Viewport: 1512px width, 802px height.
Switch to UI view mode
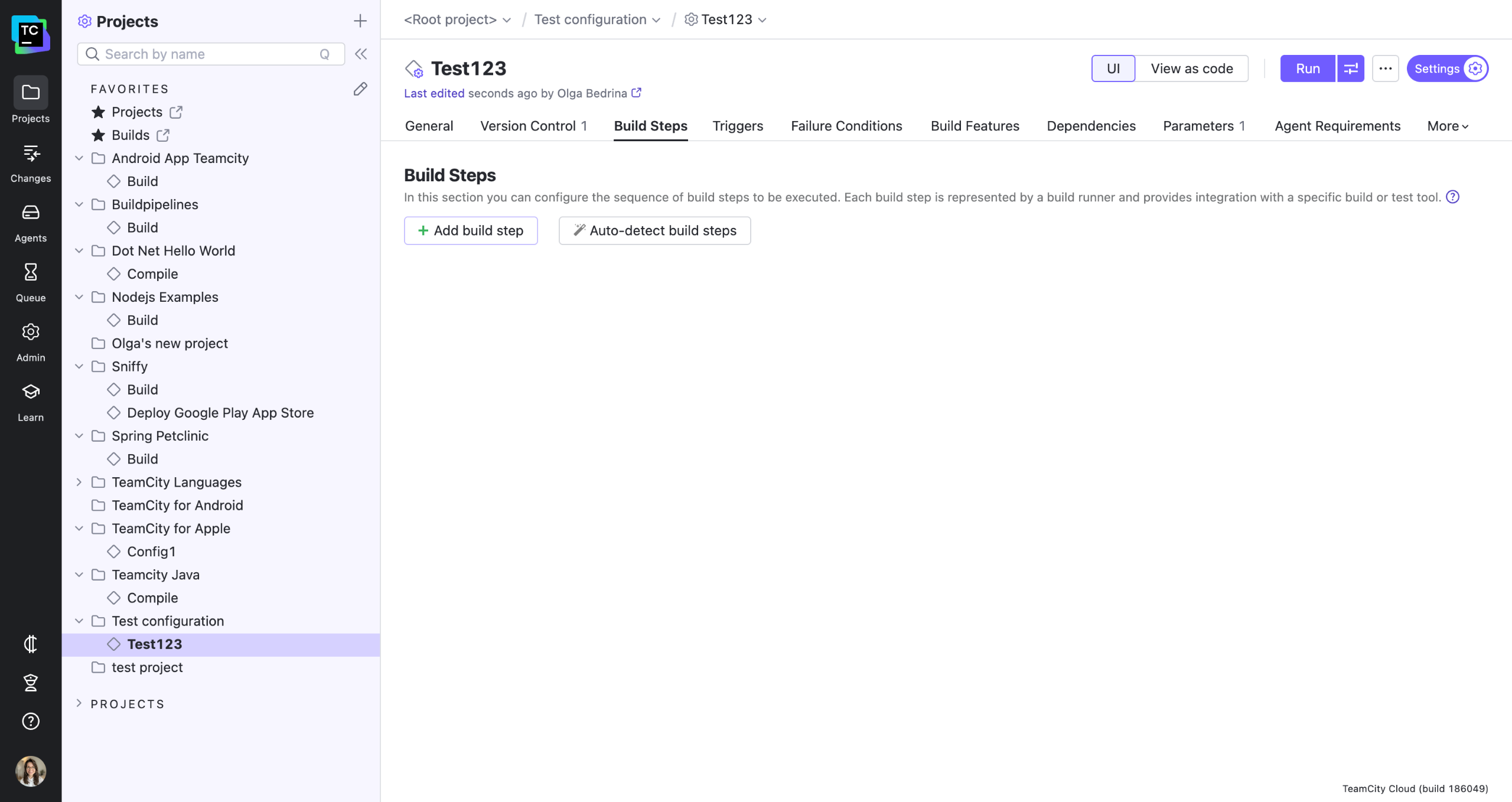(1113, 69)
